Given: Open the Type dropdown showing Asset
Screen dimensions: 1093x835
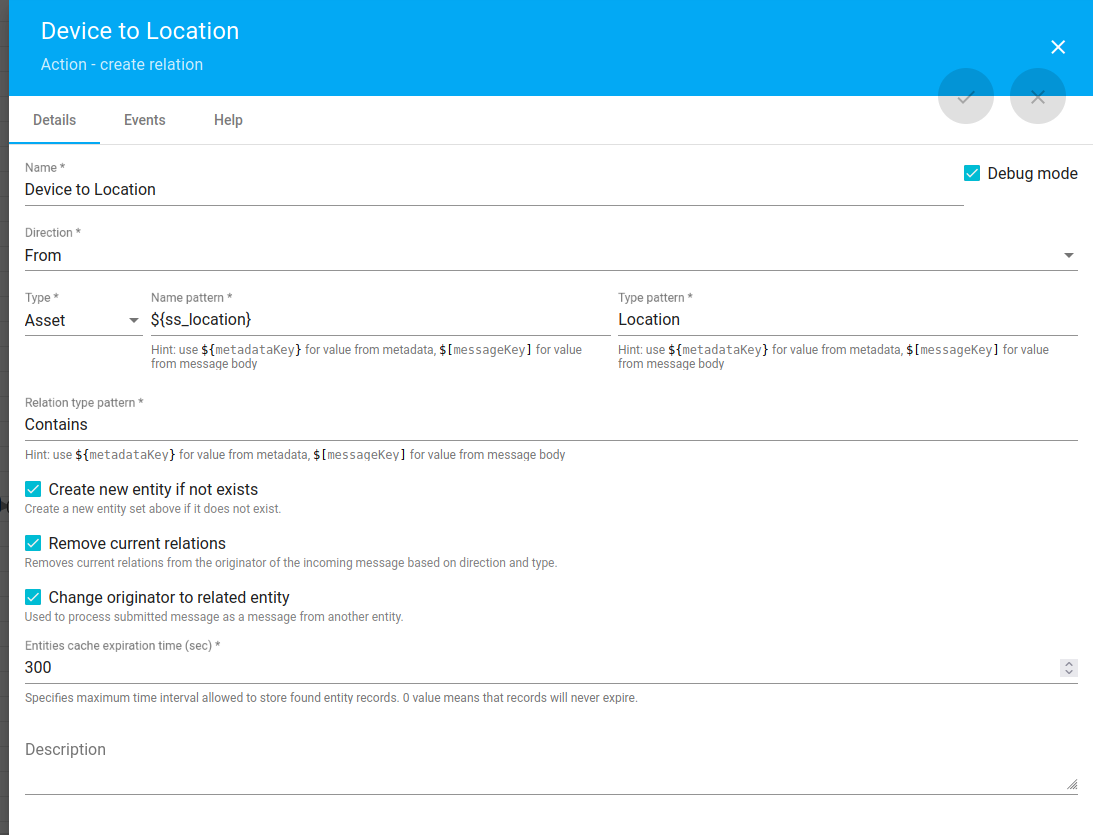Looking at the screenshot, I should [70, 320].
